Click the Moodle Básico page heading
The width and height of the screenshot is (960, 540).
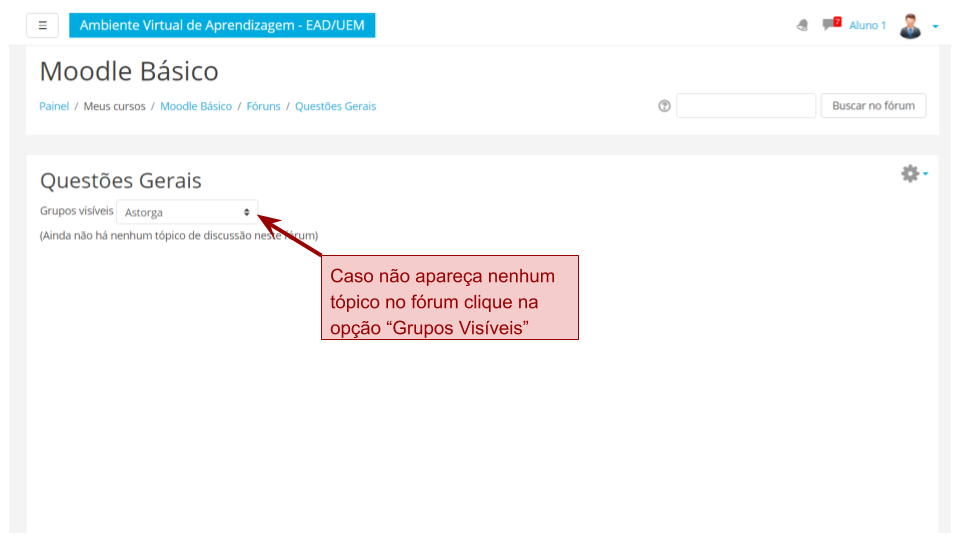coord(129,71)
